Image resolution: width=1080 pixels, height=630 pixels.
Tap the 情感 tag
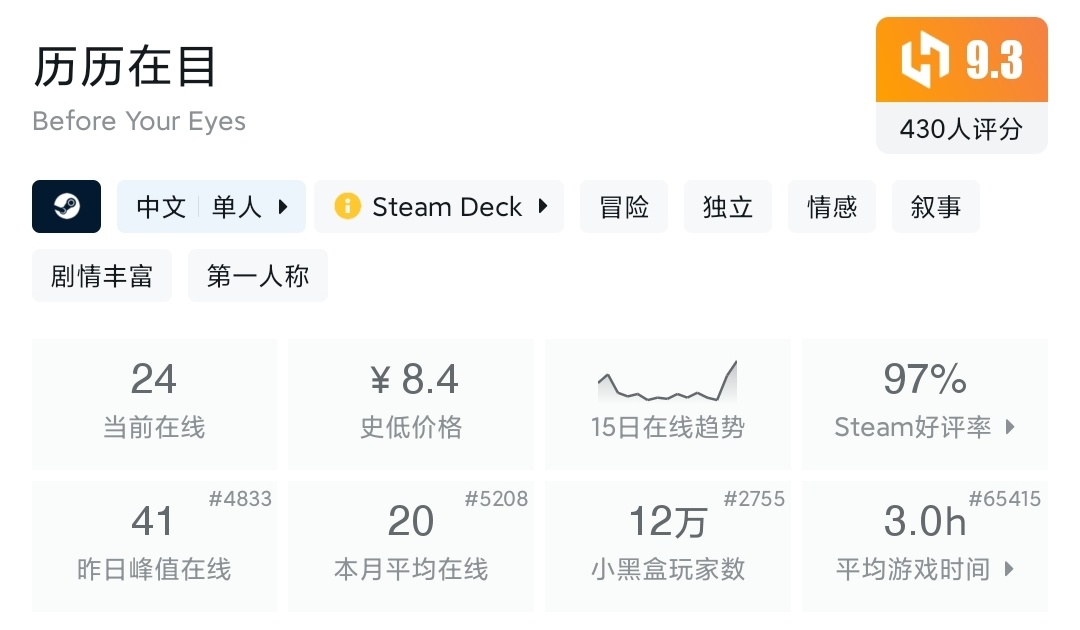click(x=832, y=207)
